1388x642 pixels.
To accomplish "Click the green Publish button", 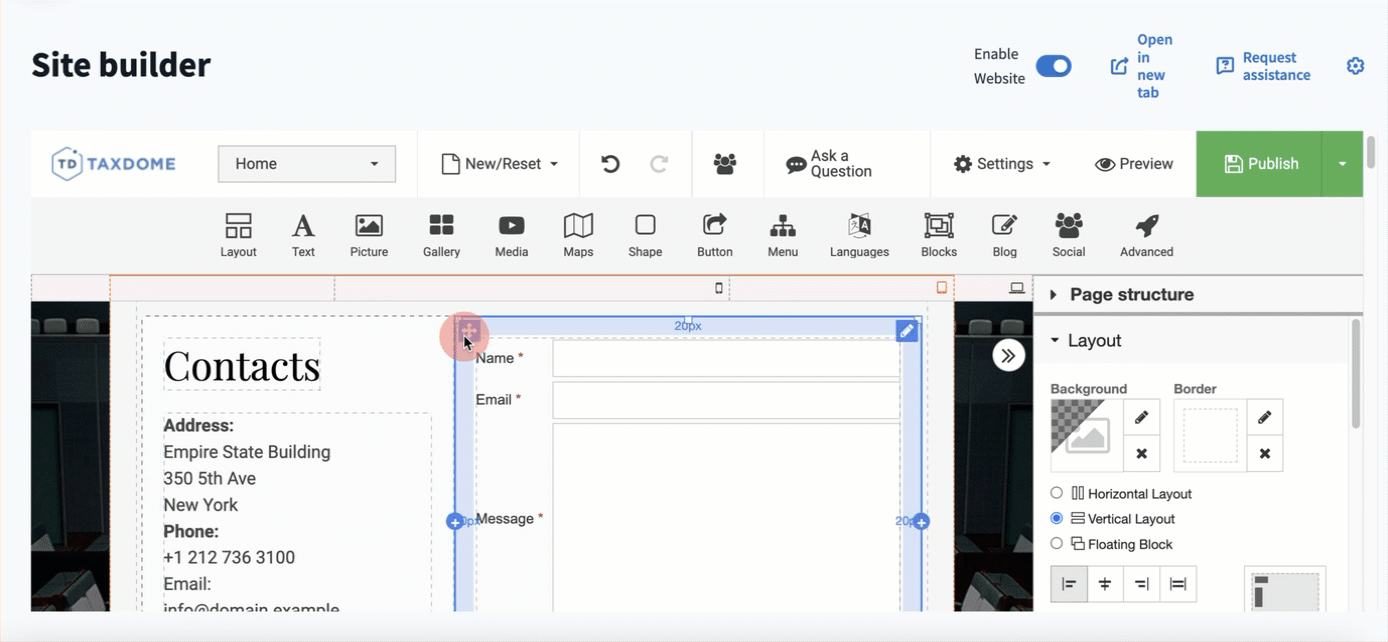I will coord(1260,164).
